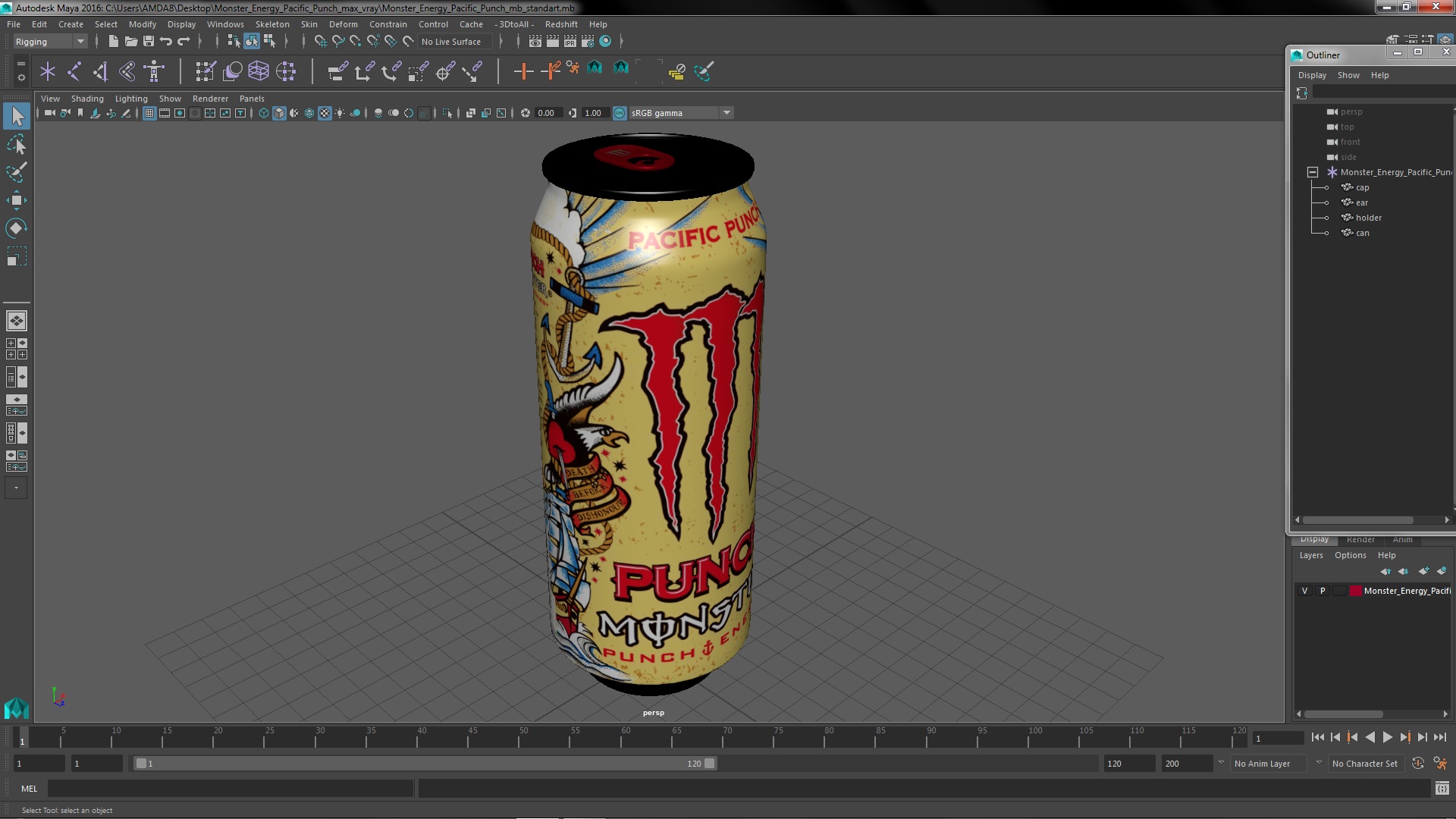Click the No Live Surface field

tap(455, 42)
